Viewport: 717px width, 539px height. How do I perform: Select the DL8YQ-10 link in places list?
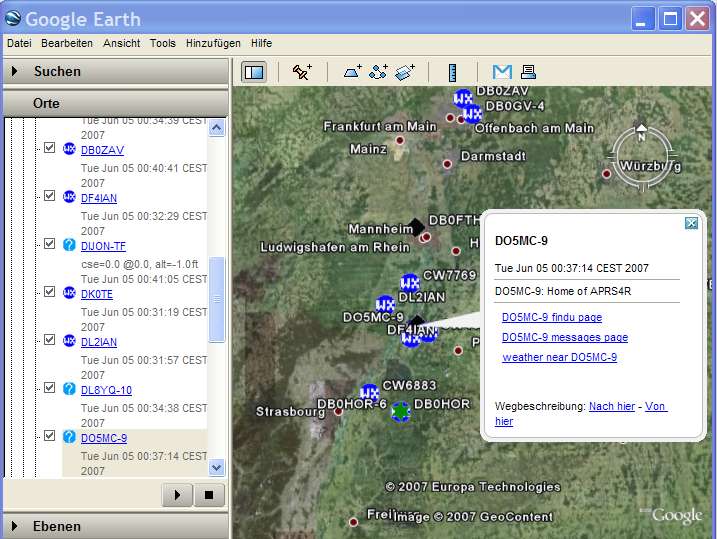click(107, 390)
